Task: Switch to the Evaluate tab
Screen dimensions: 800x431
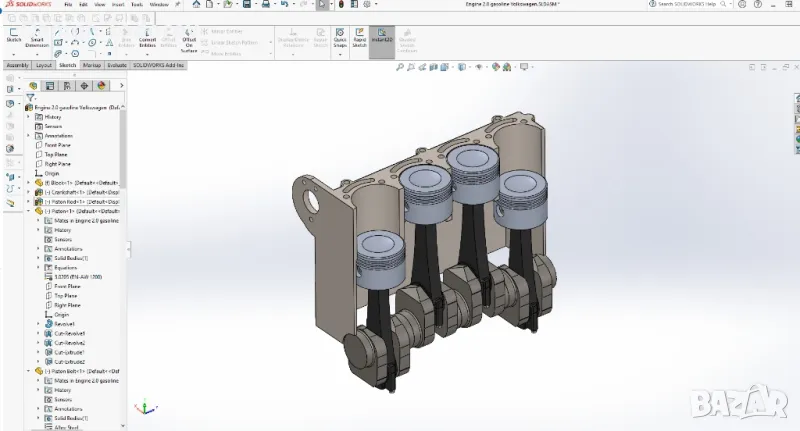Action: coord(117,64)
